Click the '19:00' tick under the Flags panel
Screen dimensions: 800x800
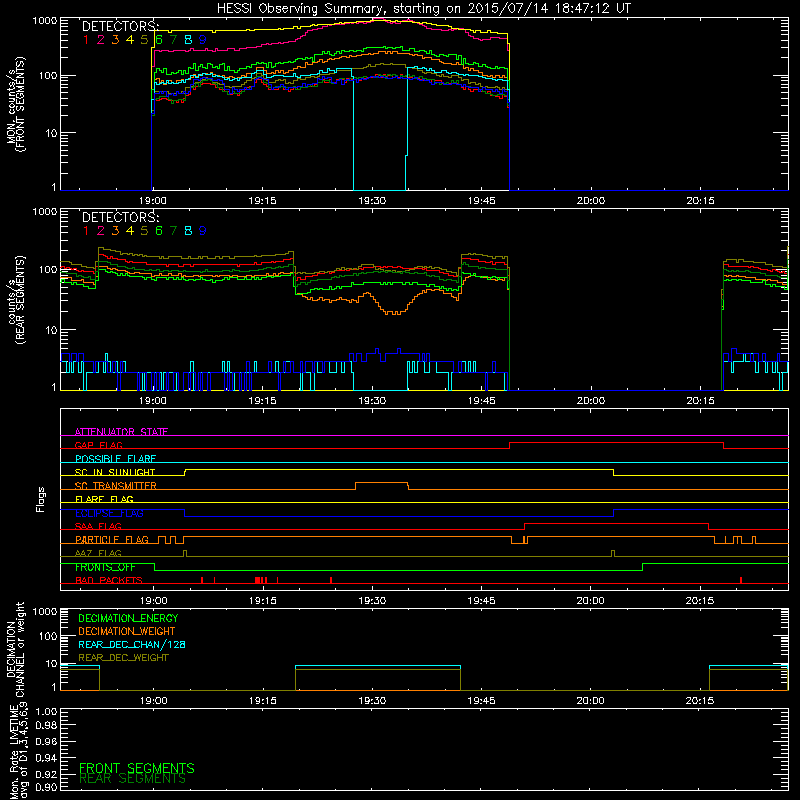pos(153,601)
